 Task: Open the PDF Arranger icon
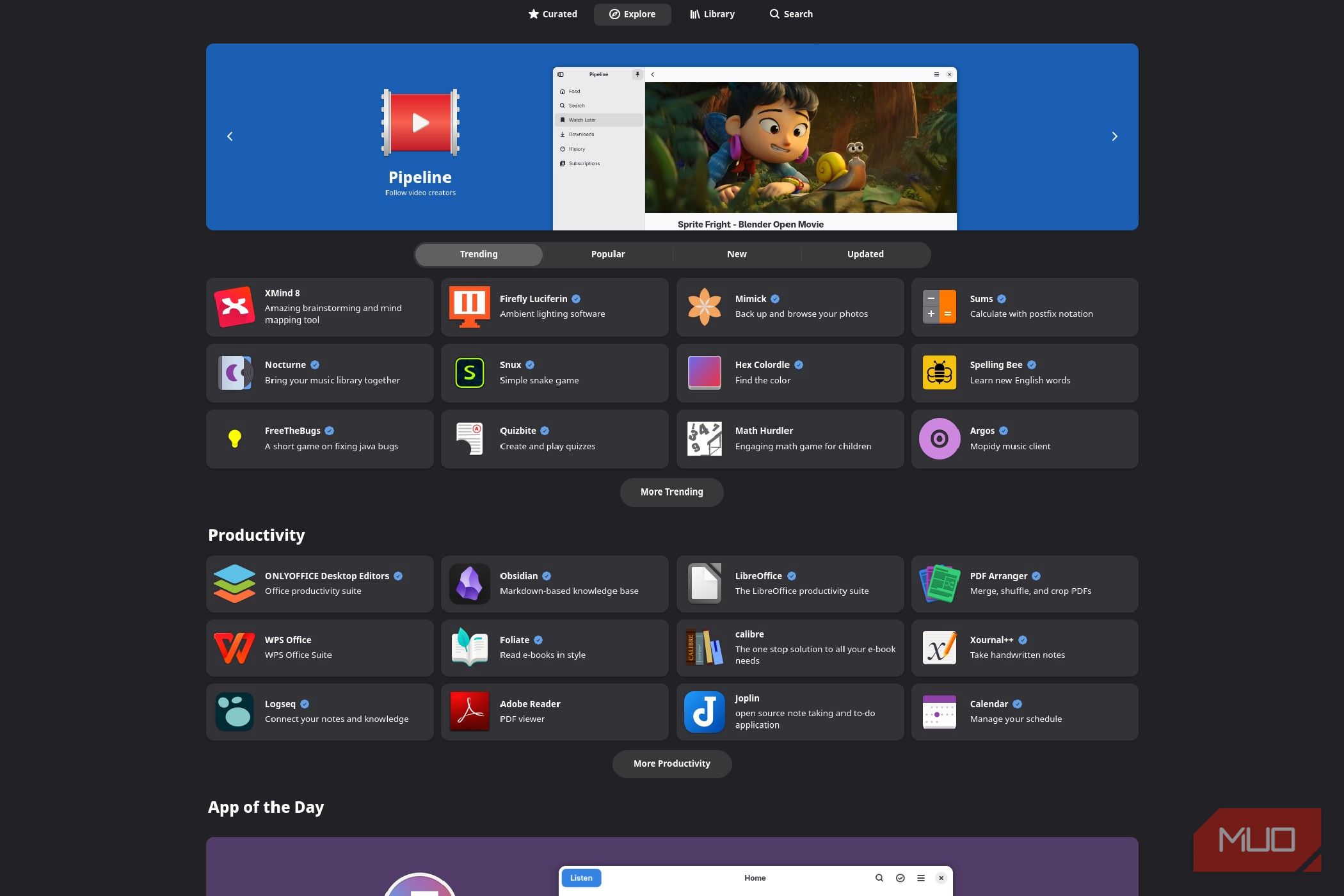[x=939, y=584]
